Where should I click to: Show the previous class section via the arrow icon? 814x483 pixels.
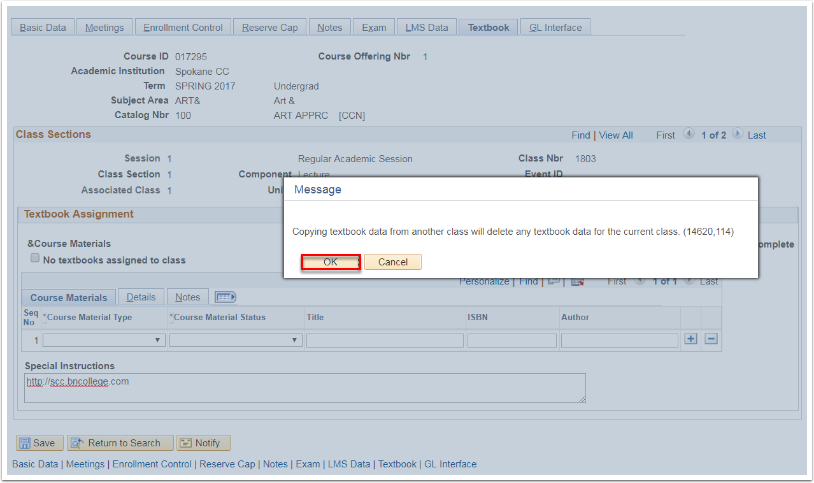pyautogui.click(x=688, y=134)
